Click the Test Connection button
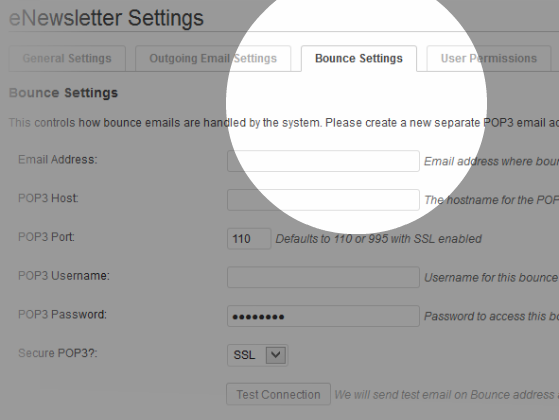This screenshot has height=420, width=559. pyautogui.click(x=278, y=394)
